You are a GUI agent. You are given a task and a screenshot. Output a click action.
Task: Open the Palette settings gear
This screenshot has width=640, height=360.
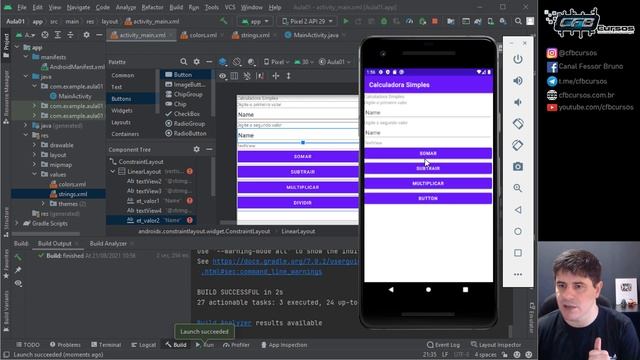[x=196, y=62]
